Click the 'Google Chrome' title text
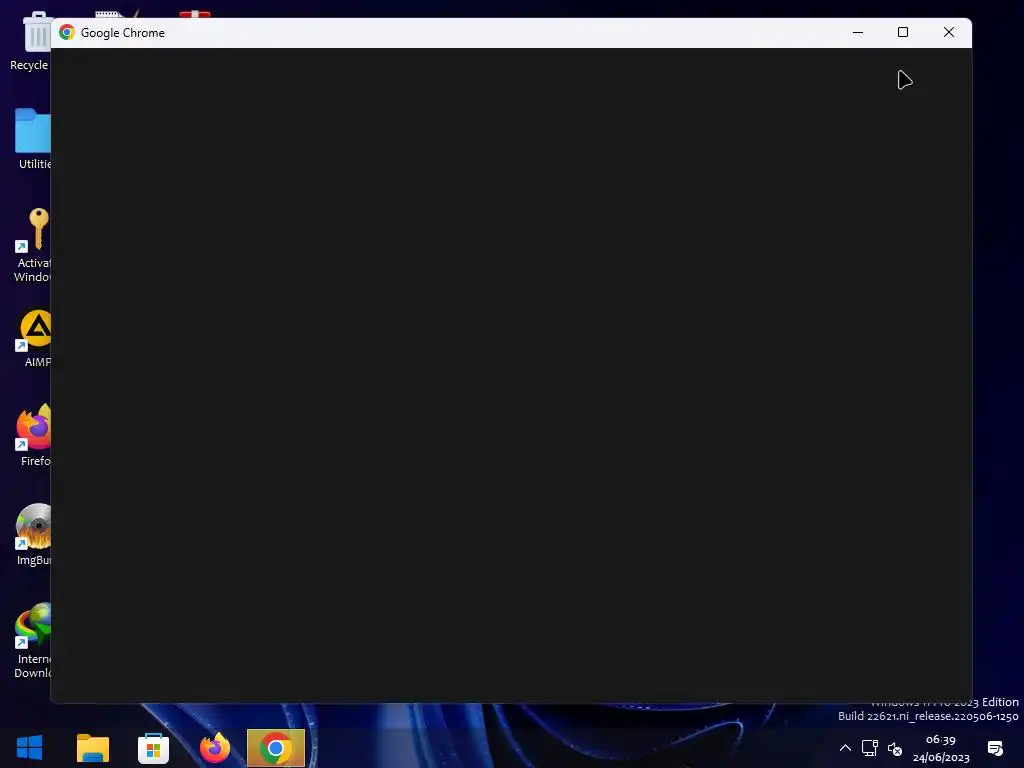Viewport: 1024px width, 768px height. tap(123, 33)
